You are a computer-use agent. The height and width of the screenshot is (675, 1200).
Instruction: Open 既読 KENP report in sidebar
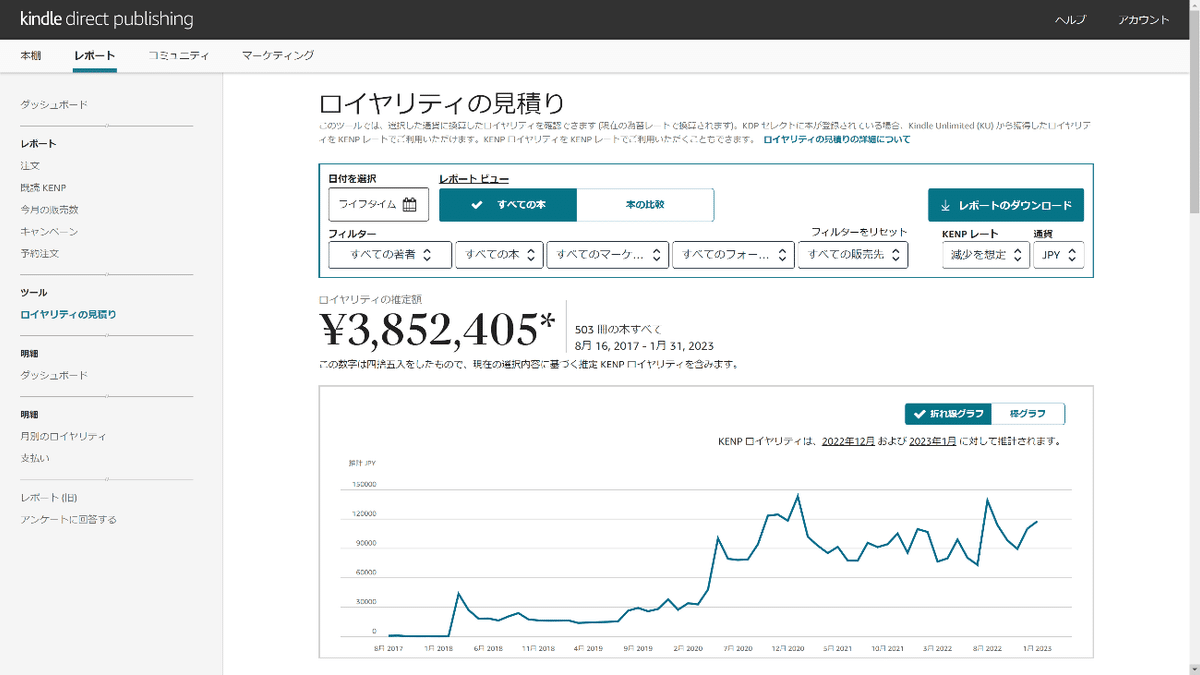pos(43,188)
